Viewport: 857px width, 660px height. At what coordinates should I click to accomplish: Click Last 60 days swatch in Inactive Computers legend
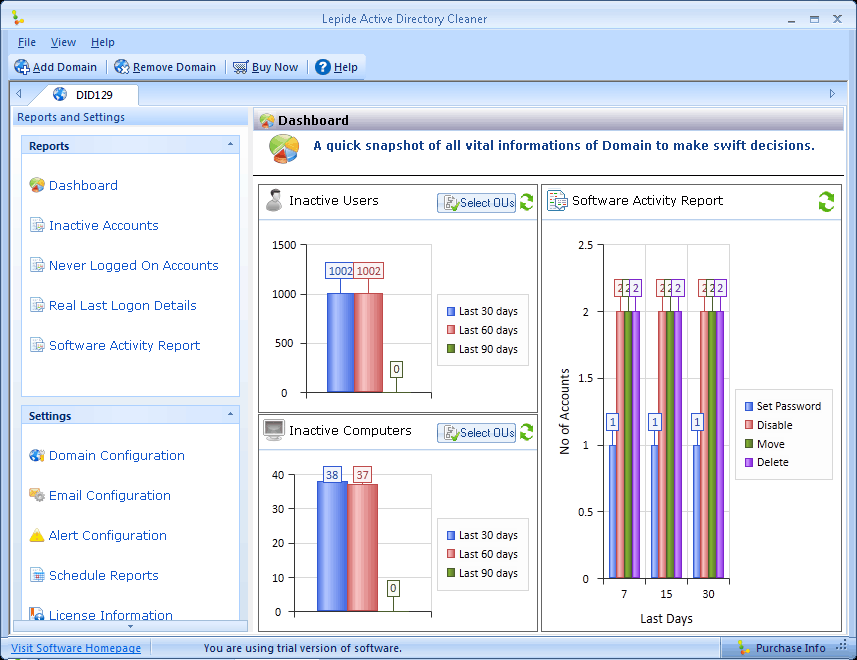(x=451, y=553)
